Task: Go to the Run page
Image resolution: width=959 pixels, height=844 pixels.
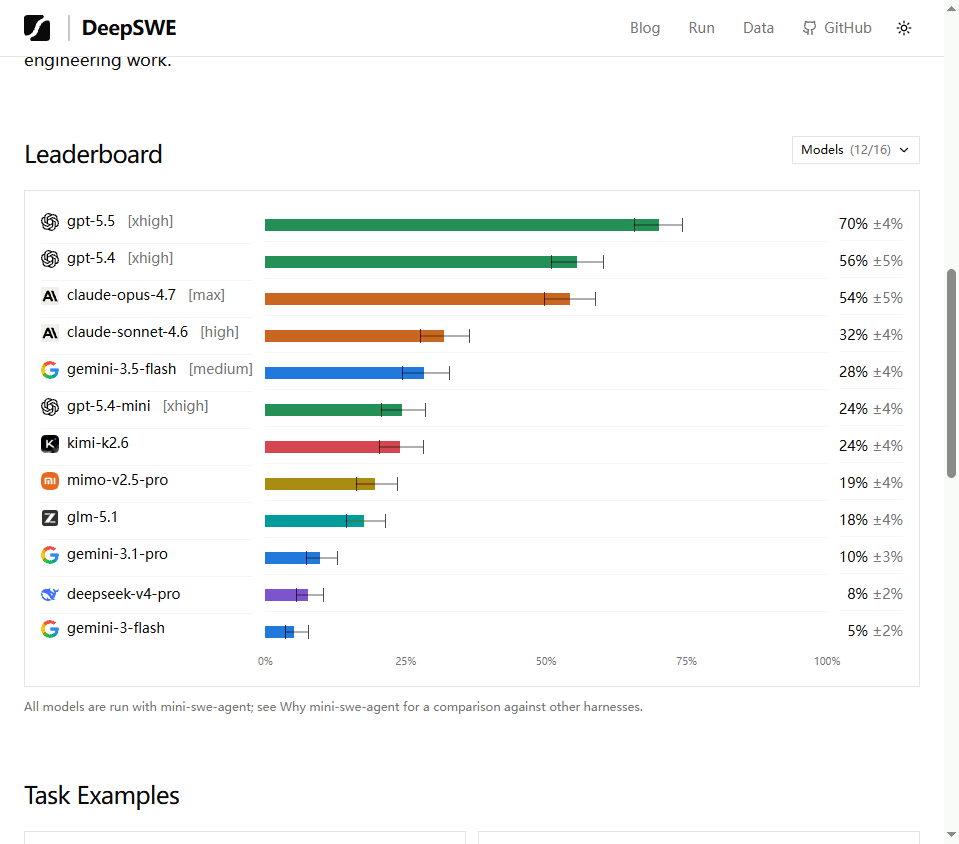Action: click(x=701, y=28)
